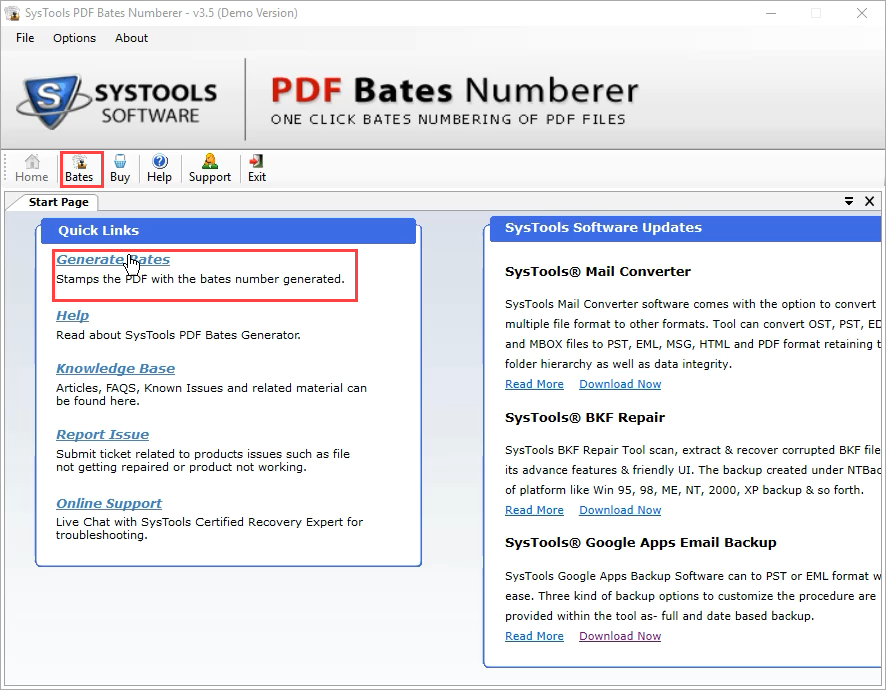Click the app icon in title bar
The height and width of the screenshot is (690, 886).
[12, 12]
